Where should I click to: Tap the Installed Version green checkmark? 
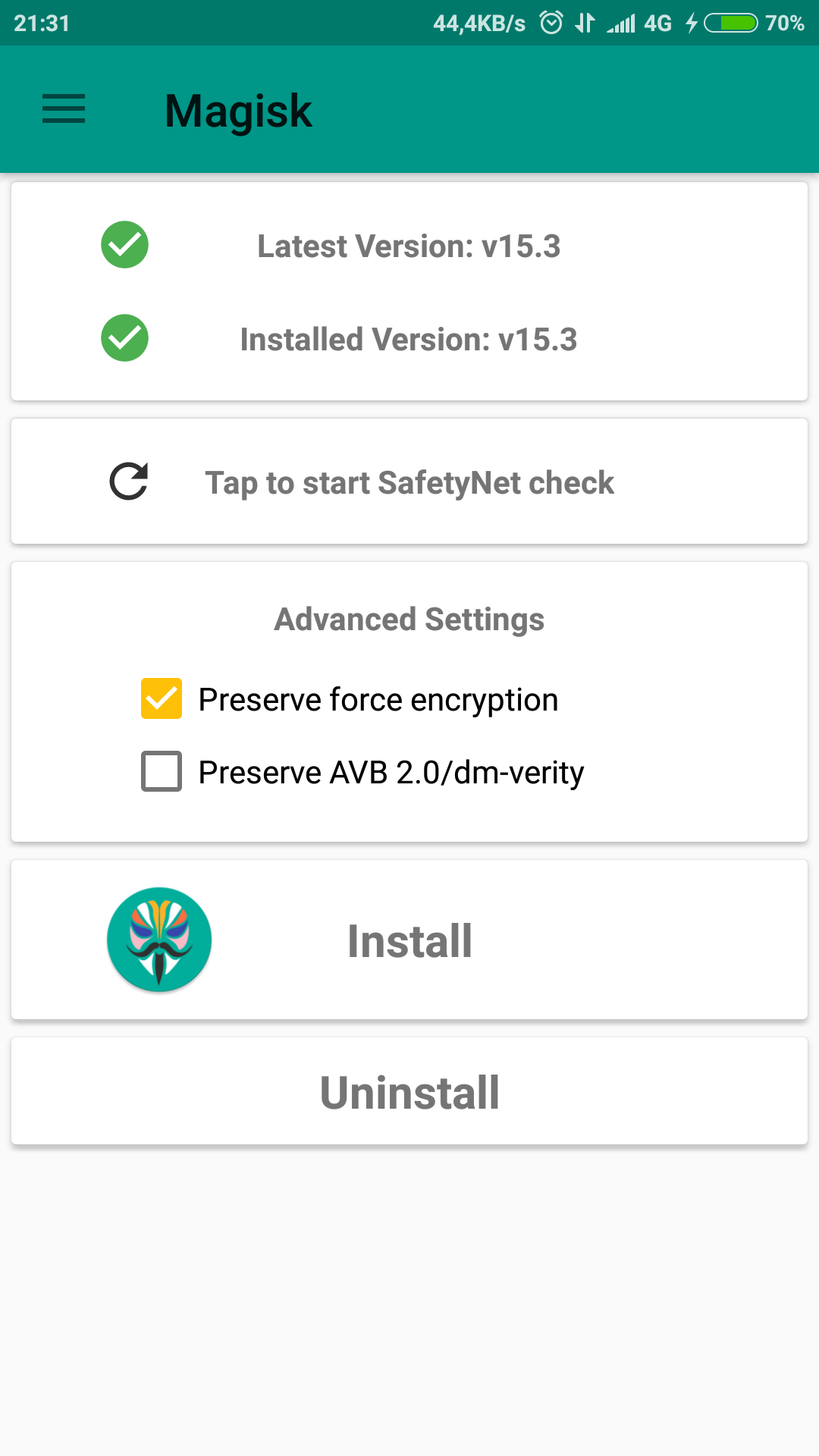point(124,338)
